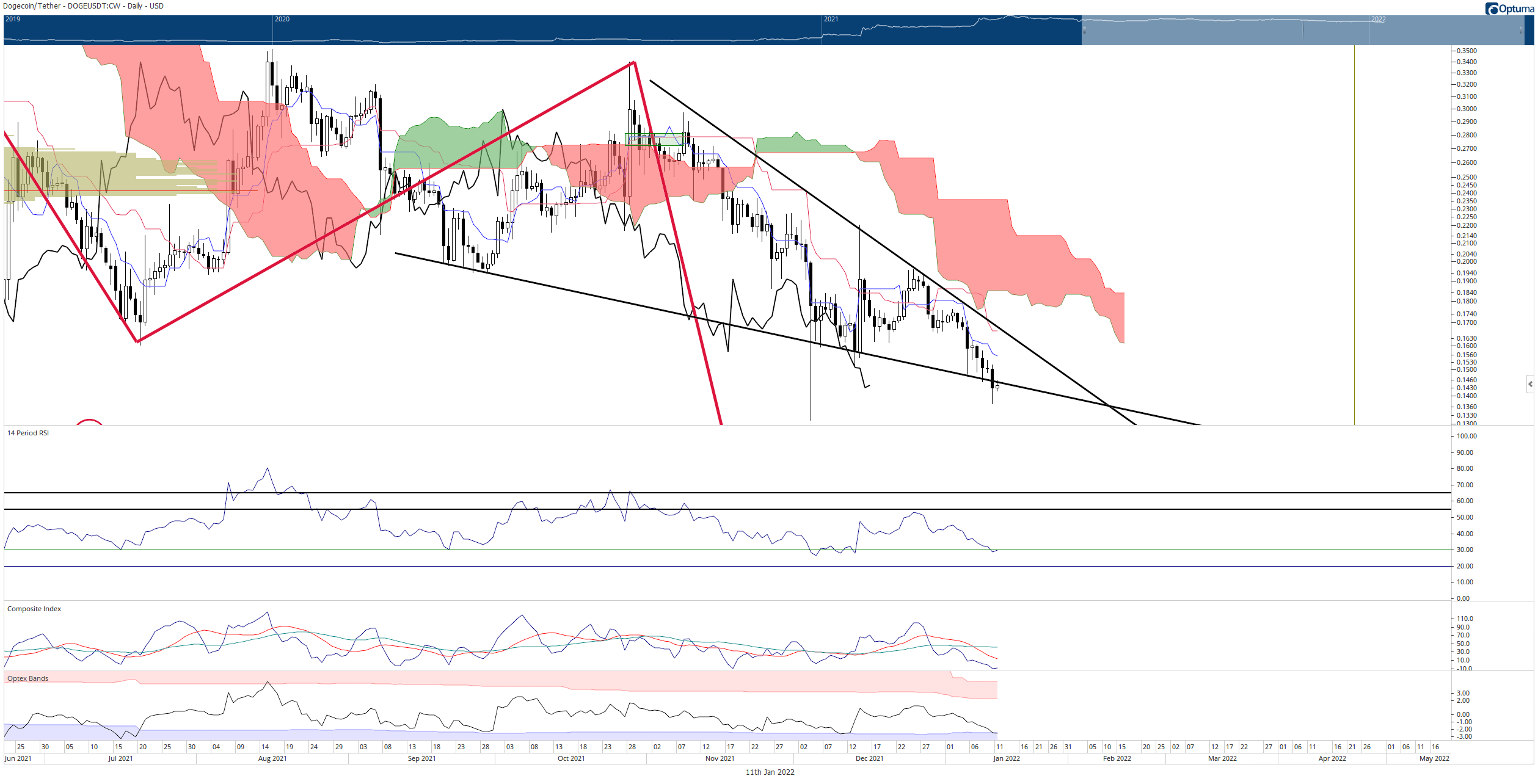The height and width of the screenshot is (784, 1538).
Task: Click the 70.00 level on RSI scale
Action: 1465,485
